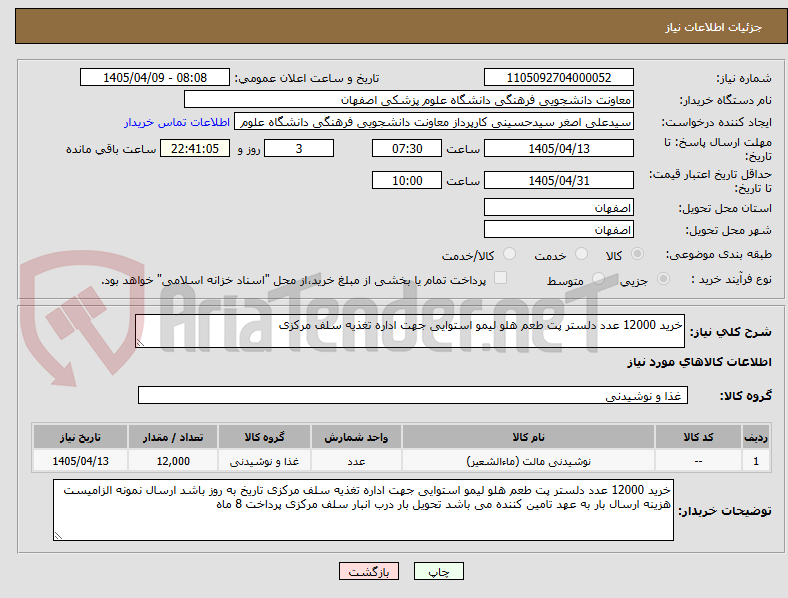788x598 pixels.
Task: Click the ردیف column header
Action: pos(756,437)
